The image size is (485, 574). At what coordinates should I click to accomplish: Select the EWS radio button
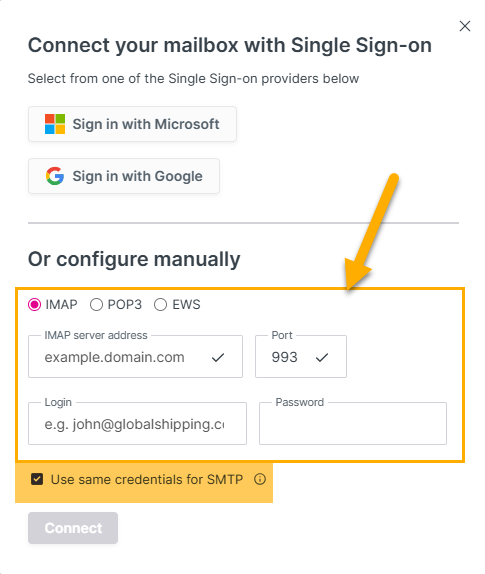tap(160, 305)
